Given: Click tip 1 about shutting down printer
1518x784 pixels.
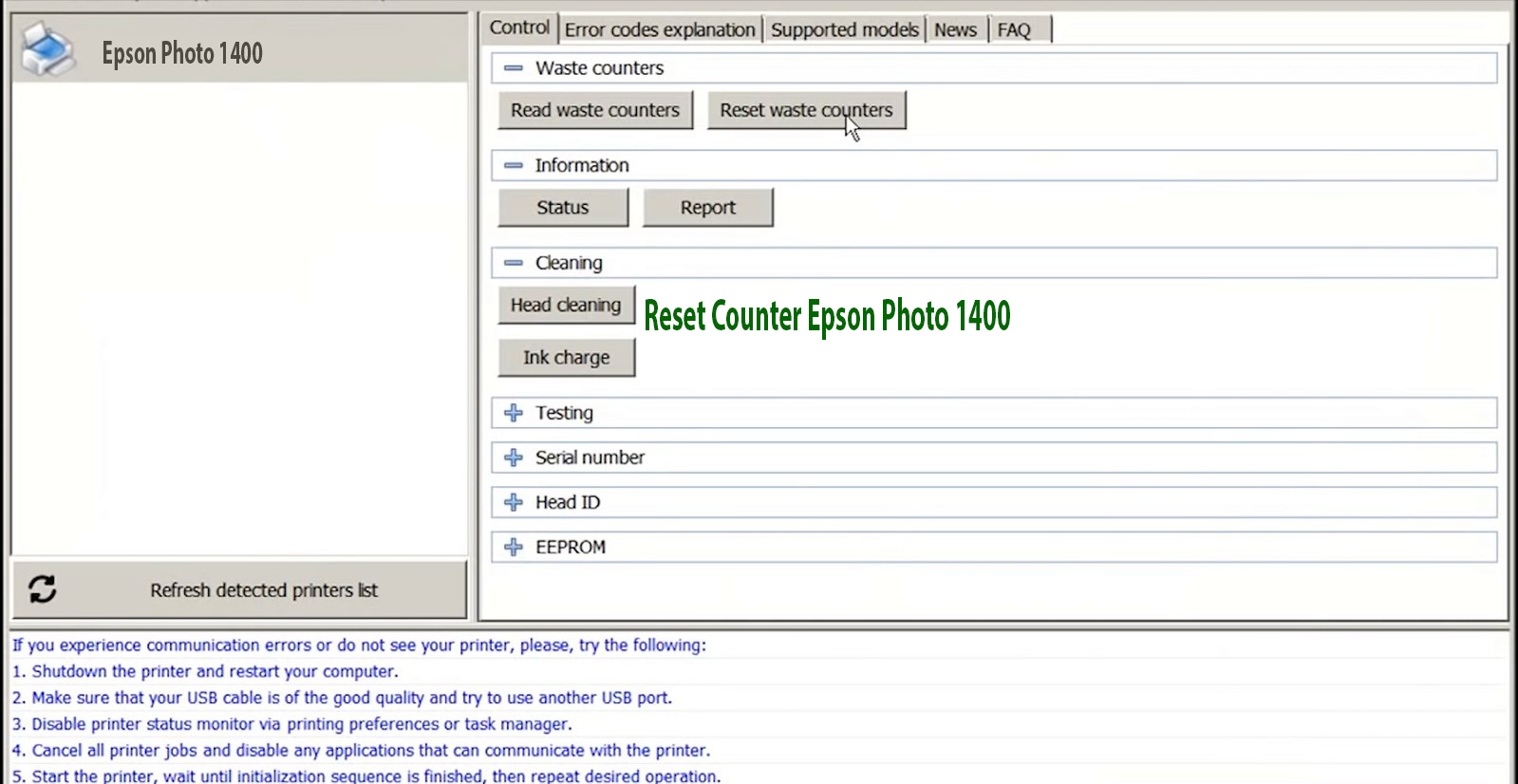Looking at the screenshot, I should tap(205, 671).
